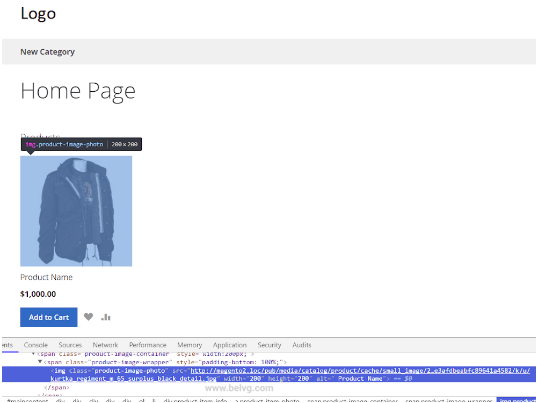
Task: Click the Add to Cart button
Action: pos(49,317)
